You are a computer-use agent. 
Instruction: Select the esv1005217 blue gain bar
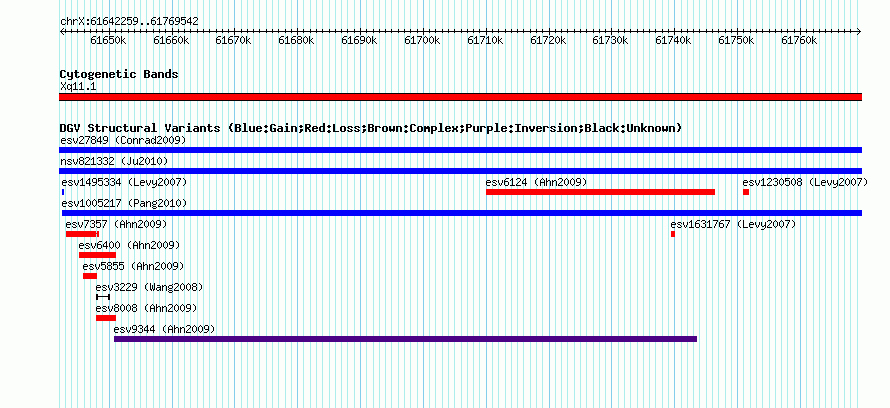pyautogui.click(x=461, y=213)
